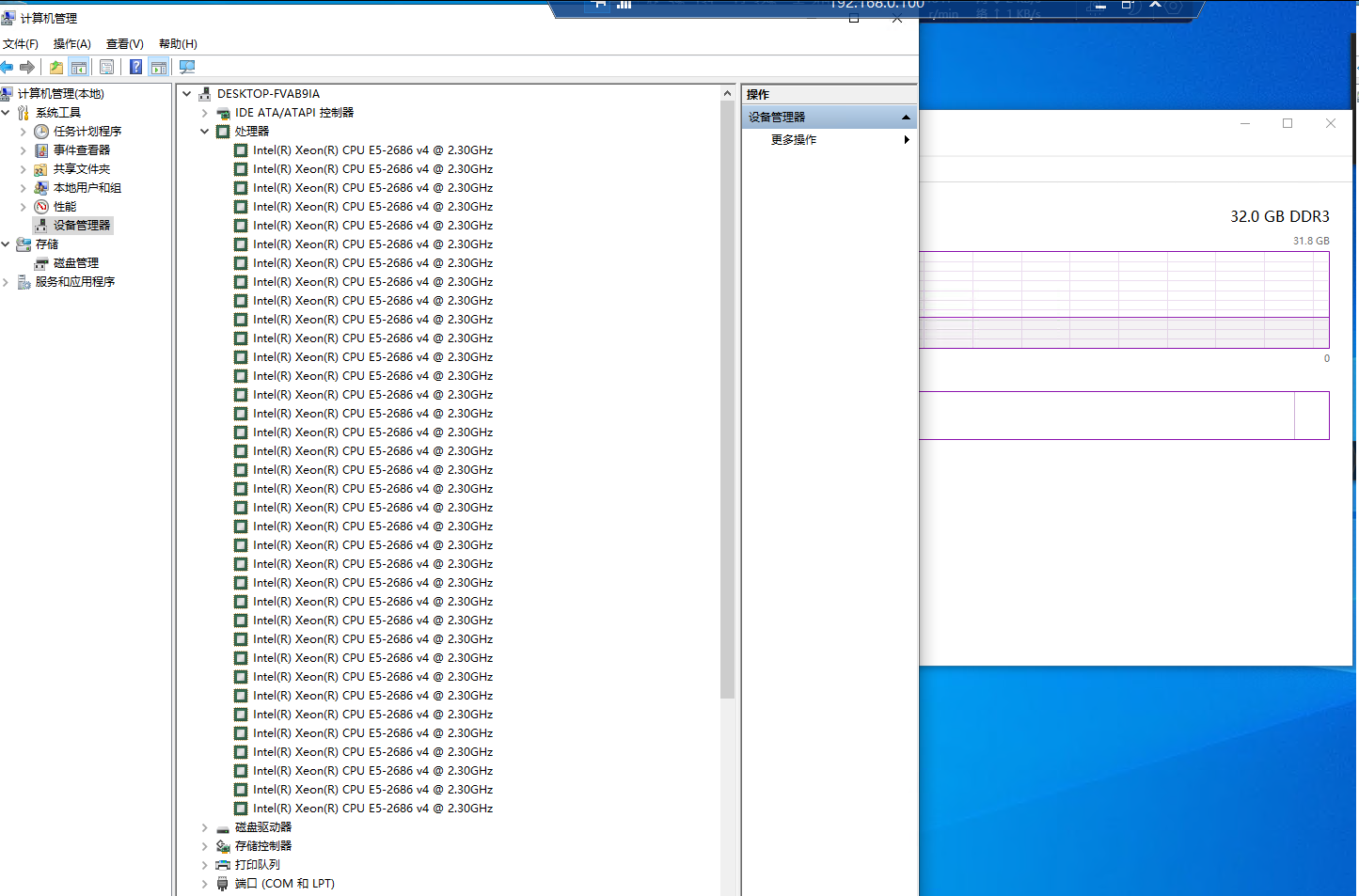This screenshot has width=1359, height=896.
Task: Click the Up one level folder icon
Action: click(56, 67)
